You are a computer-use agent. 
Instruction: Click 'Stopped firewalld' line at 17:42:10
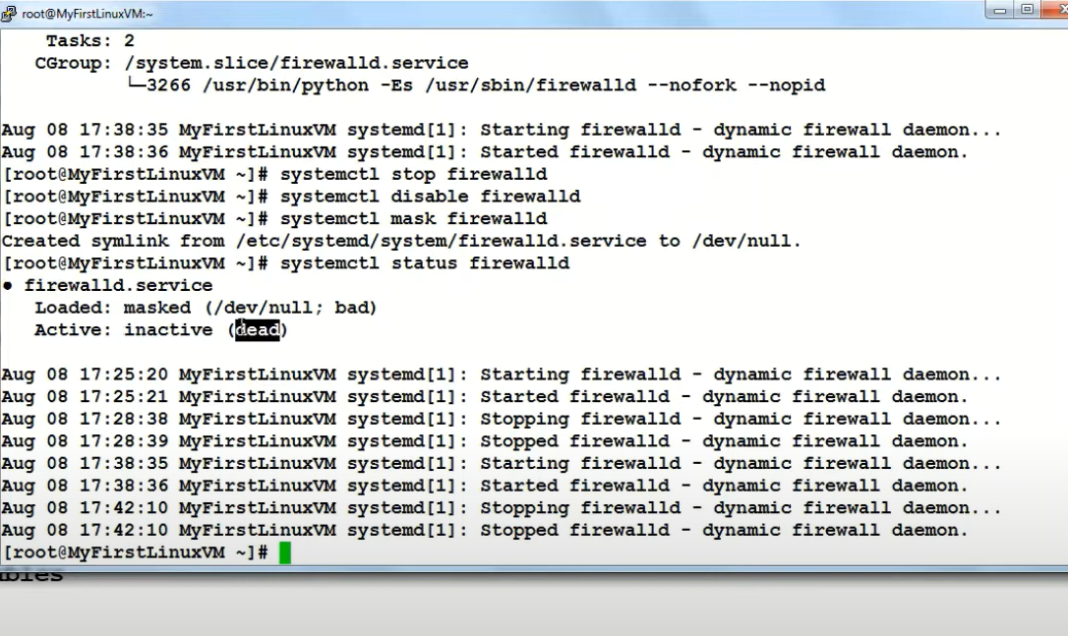(484, 530)
